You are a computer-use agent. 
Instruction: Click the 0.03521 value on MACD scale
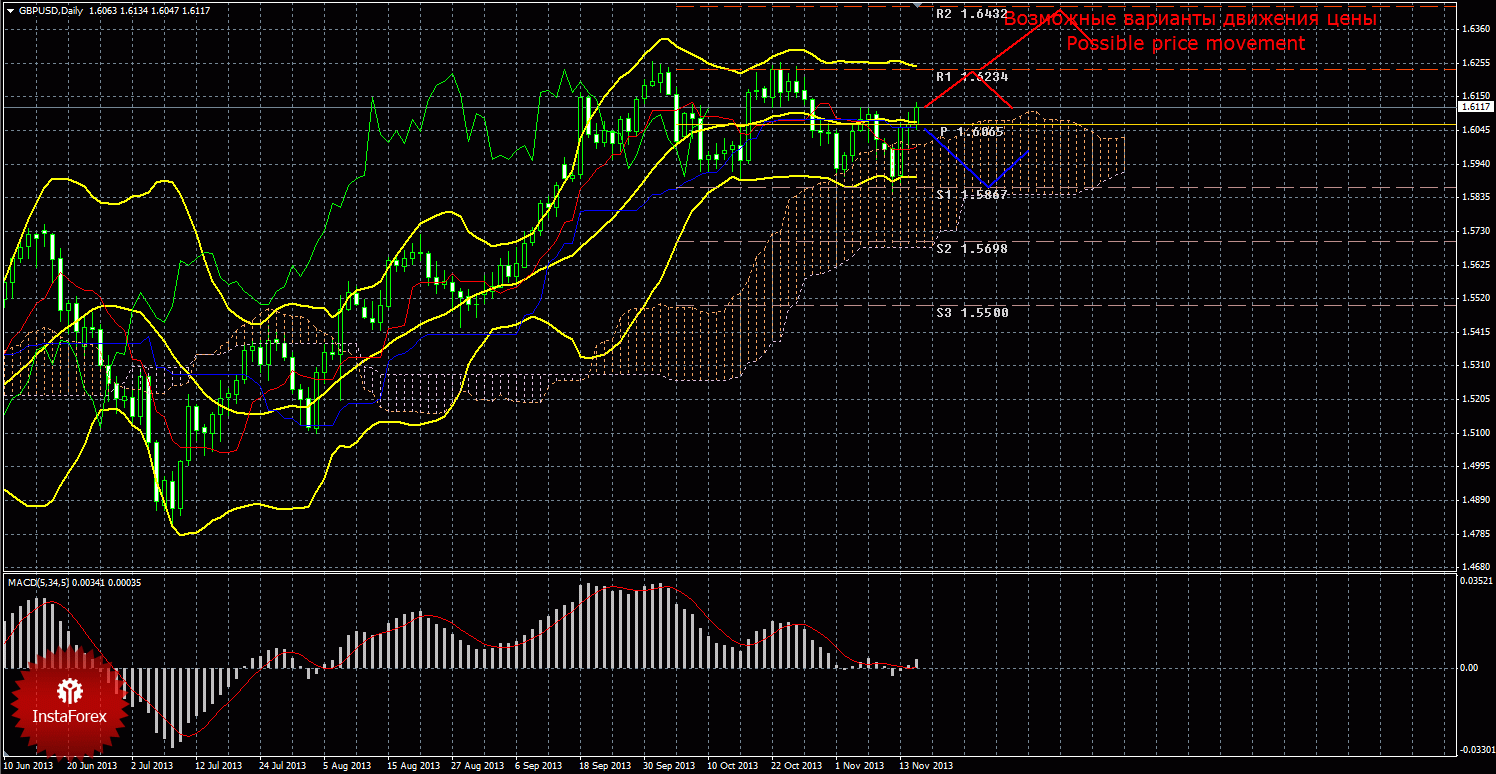1475,580
